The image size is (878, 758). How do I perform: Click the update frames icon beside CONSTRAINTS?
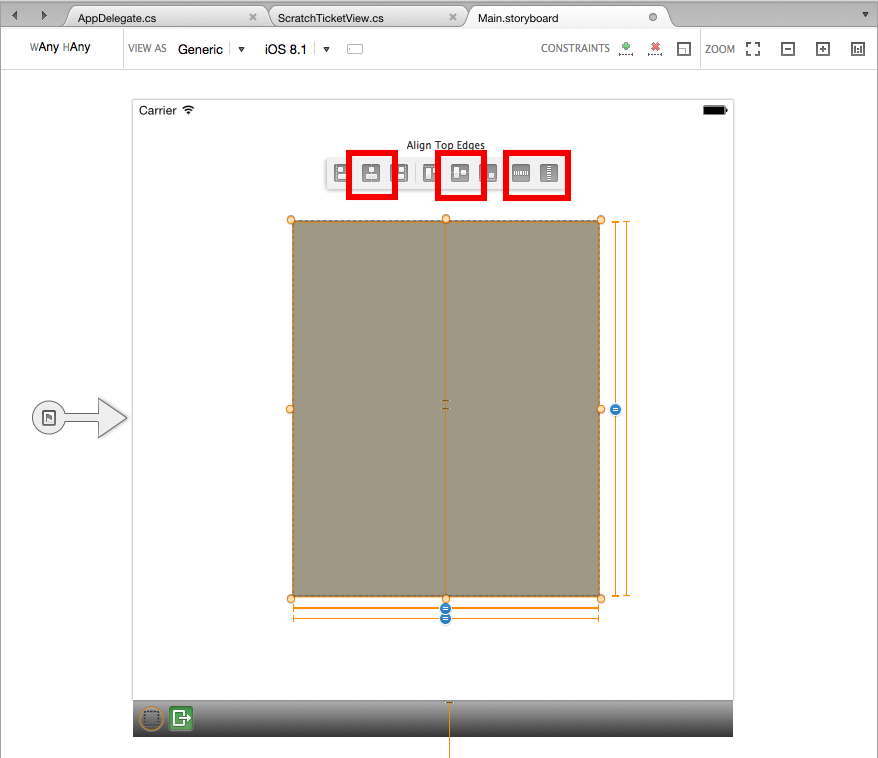(684, 48)
